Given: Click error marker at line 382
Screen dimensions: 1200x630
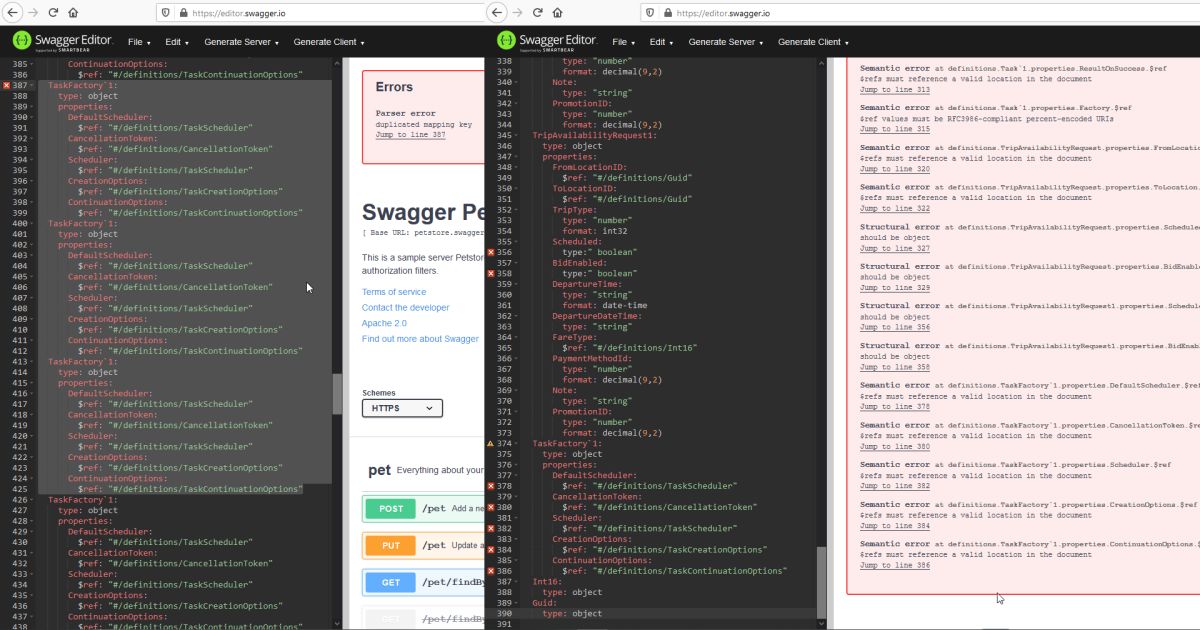Looking at the screenshot, I should pos(491,528).
